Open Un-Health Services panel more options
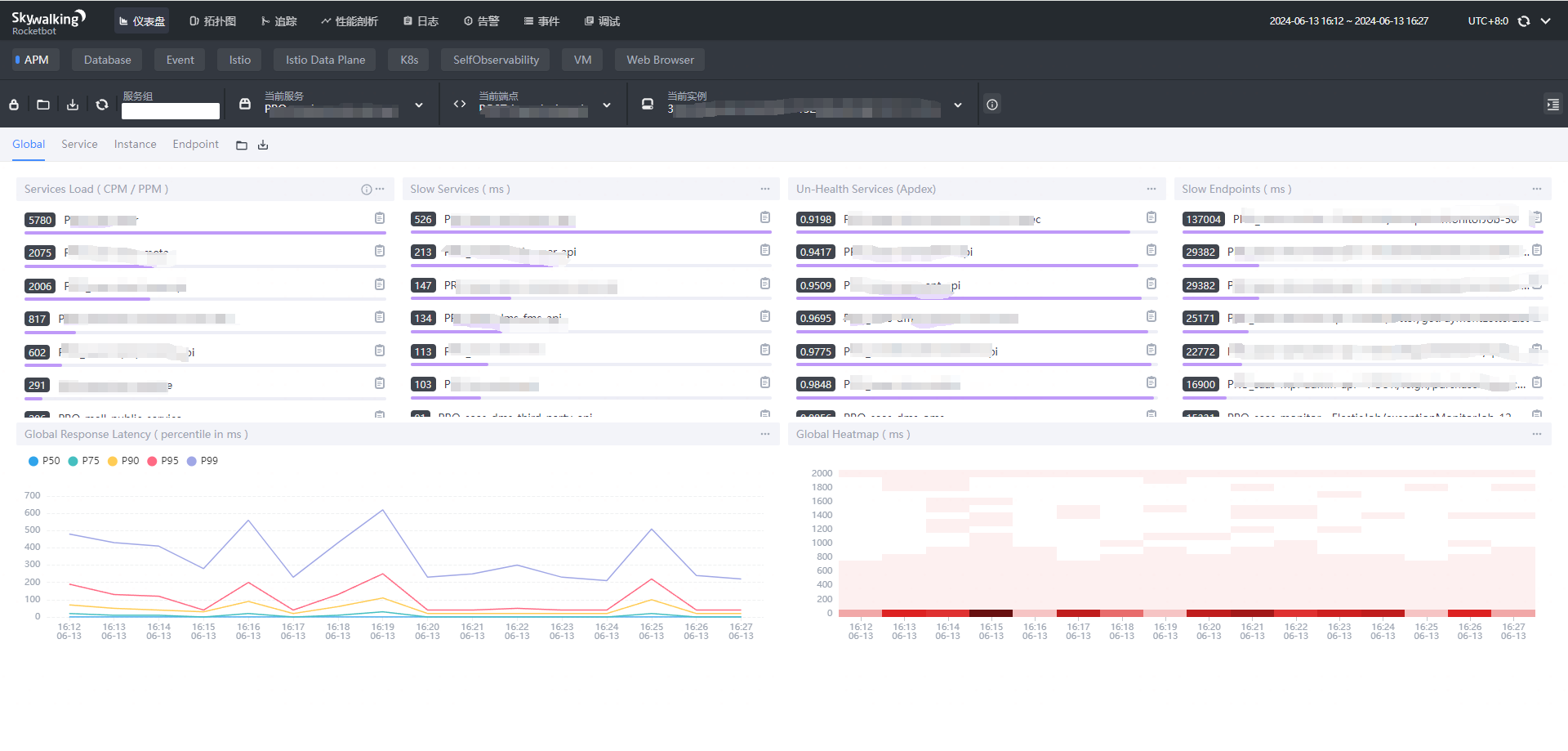The width and height of the screenshot is (1568, 751). [x=1151, y=189]
